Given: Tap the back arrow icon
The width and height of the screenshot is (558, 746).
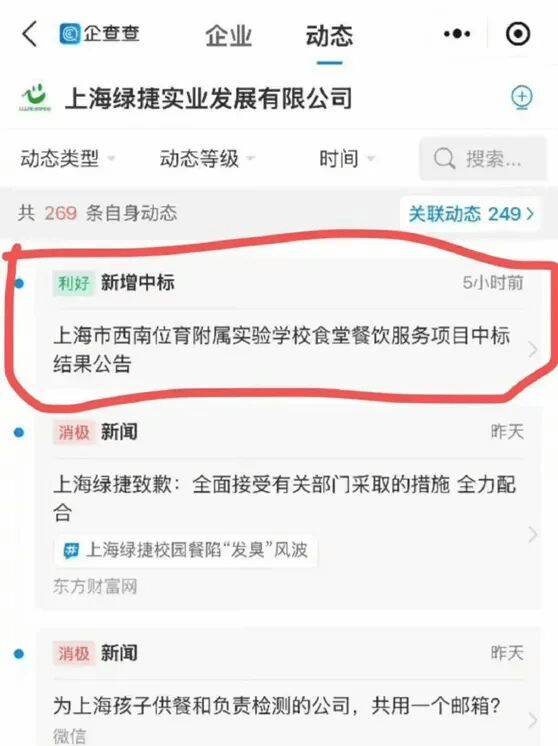Looking at the screenshot, I should coord(29,34).
